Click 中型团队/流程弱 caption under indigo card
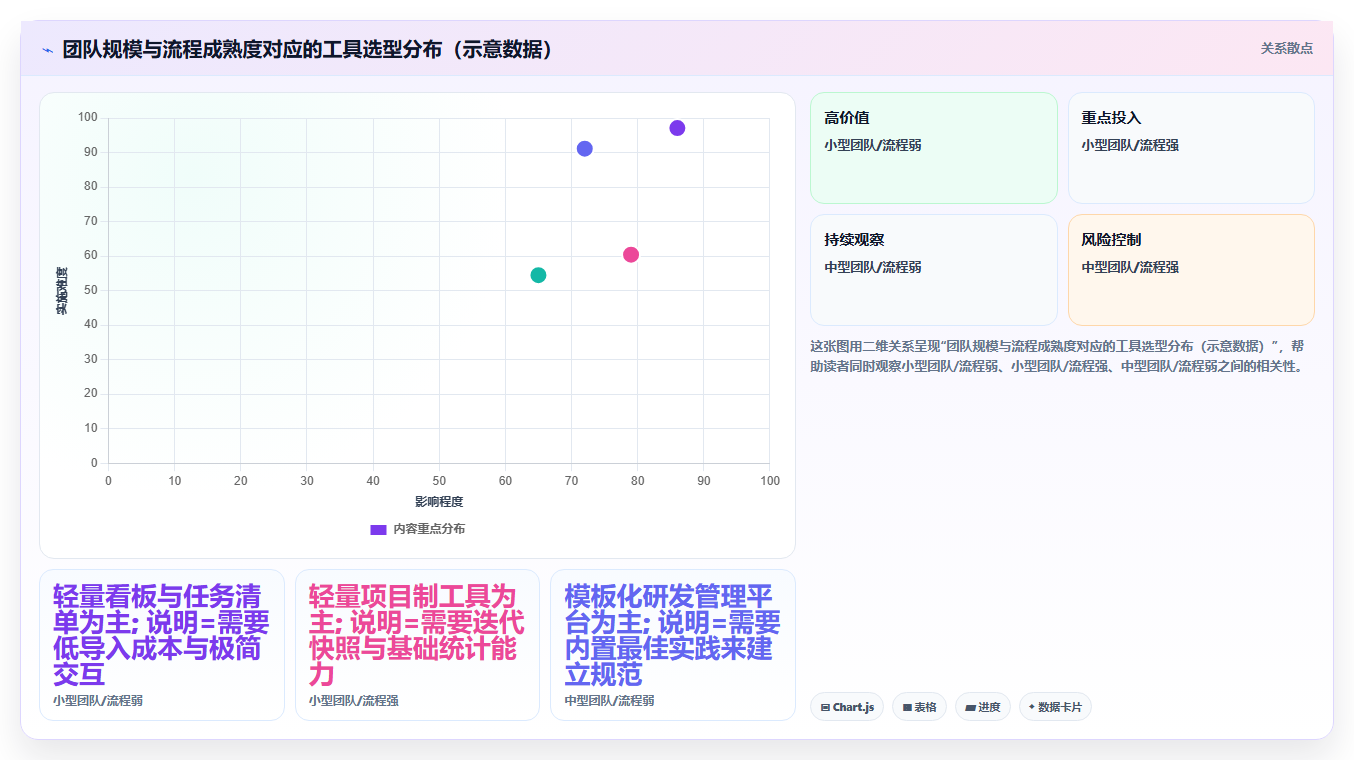 point(610,701)
